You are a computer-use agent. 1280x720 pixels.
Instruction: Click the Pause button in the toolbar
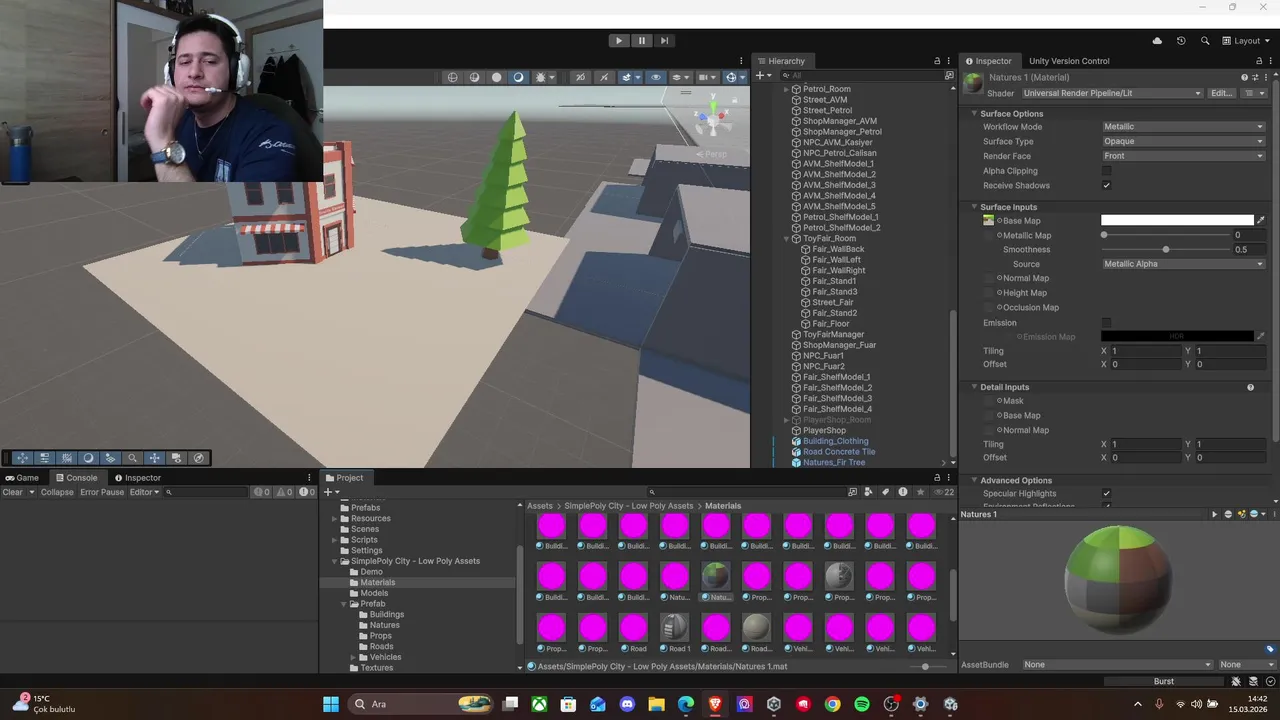point(642,41)
